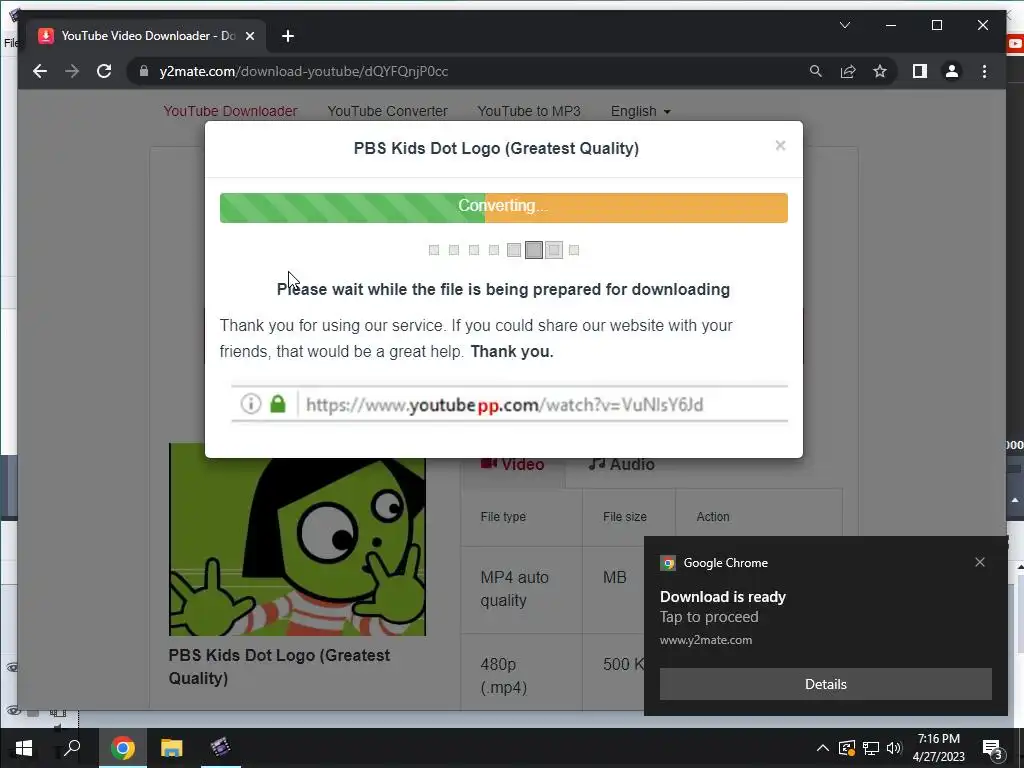Open the YouTube Converter nav link
The width and height of the screenshot is (1024, 768).
pyautogui.click(x=387, y=111)
